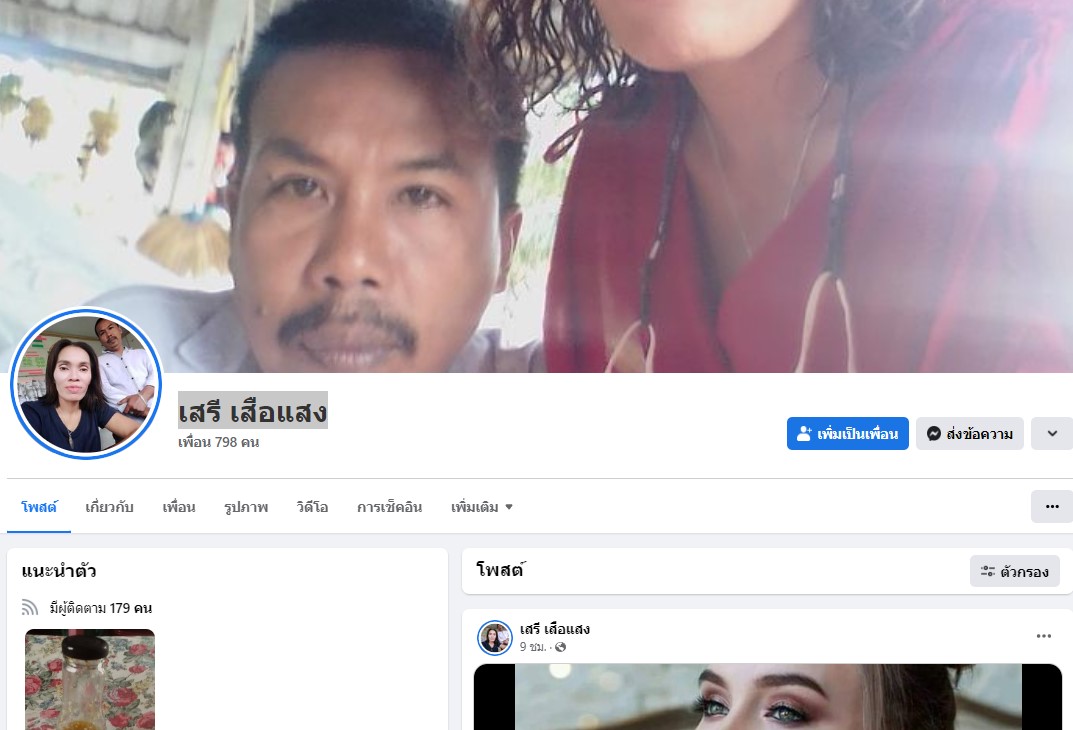Open the เพื่อน tab
This screenshot has height=730, width=1073.
pos(179,507)
